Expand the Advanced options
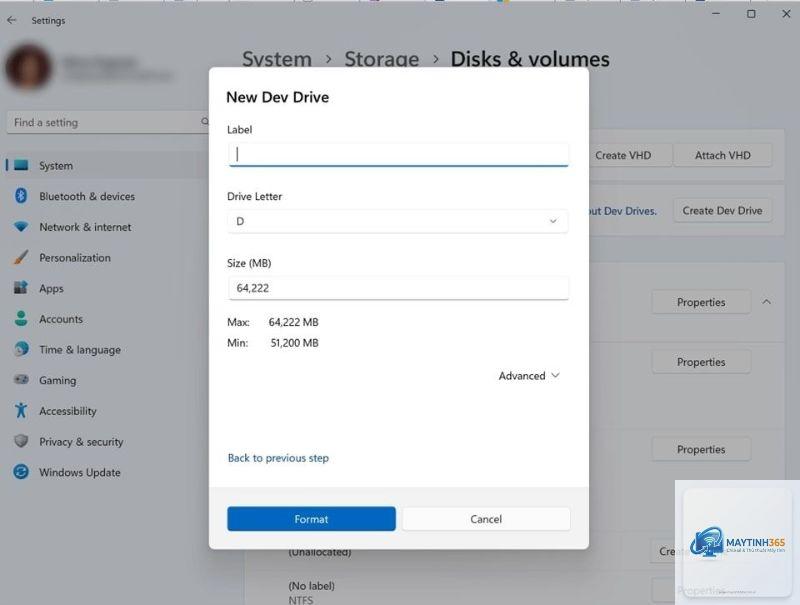The image size is (800, 605). coord(529,376)
